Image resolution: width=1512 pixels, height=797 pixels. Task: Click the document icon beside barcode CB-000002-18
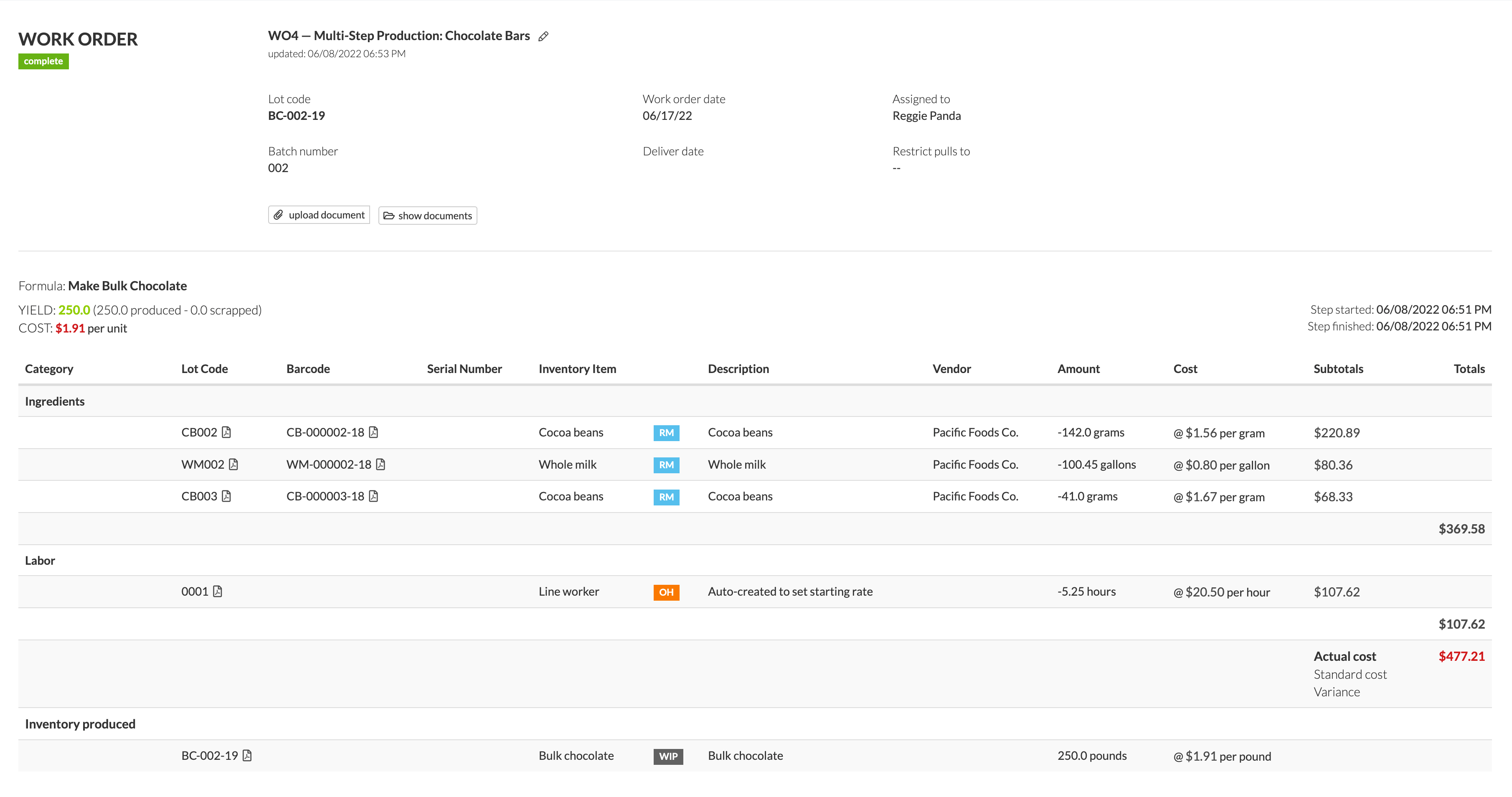coord(375,432)
